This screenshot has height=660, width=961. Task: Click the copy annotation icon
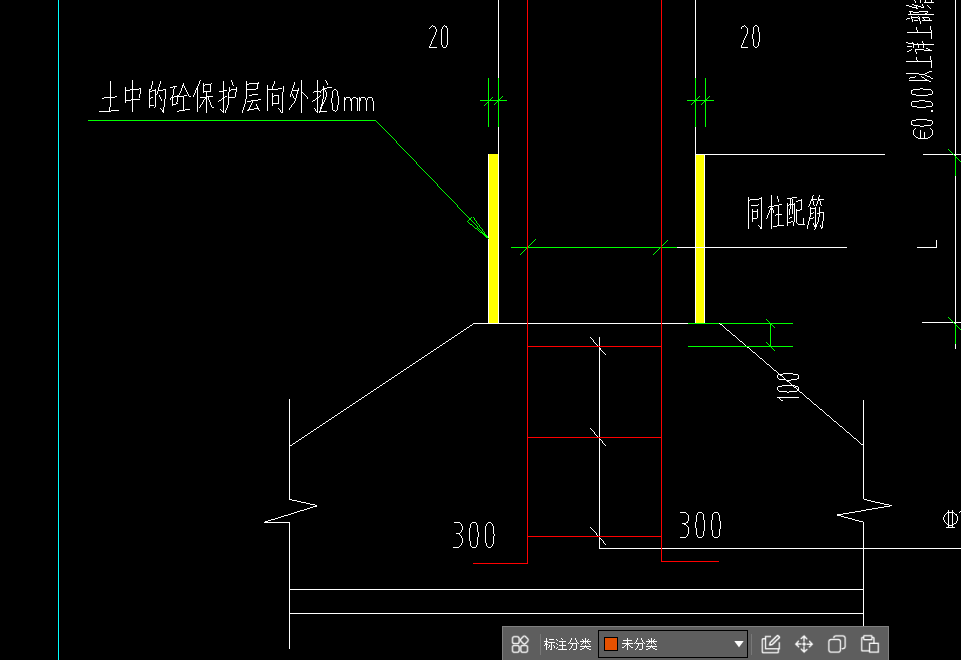(x=837, y=644)
